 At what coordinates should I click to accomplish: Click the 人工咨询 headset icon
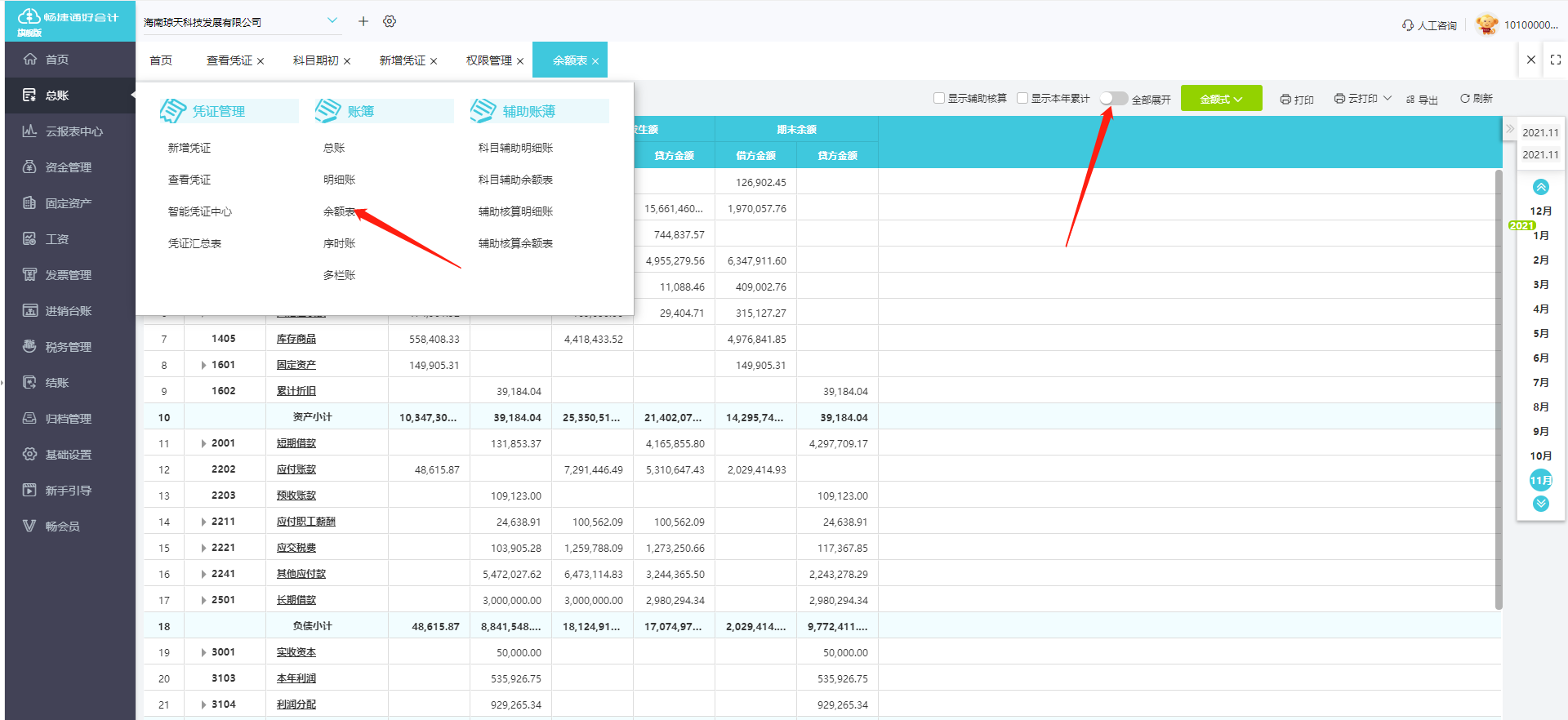(1408, 25)
